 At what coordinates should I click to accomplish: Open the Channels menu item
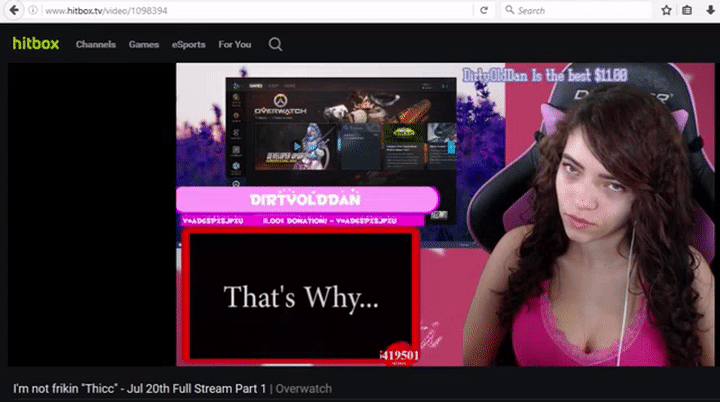95,44
